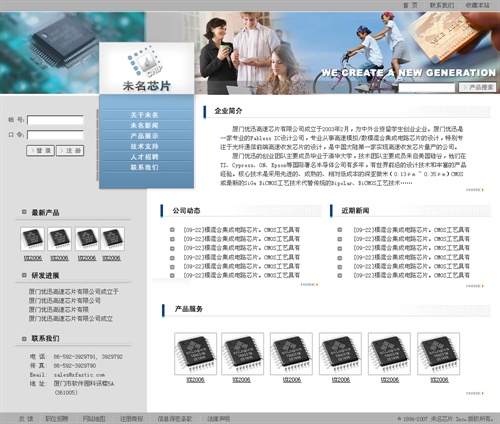
Task: Open 法律声明 link in the footer
Action: (219, 419)
